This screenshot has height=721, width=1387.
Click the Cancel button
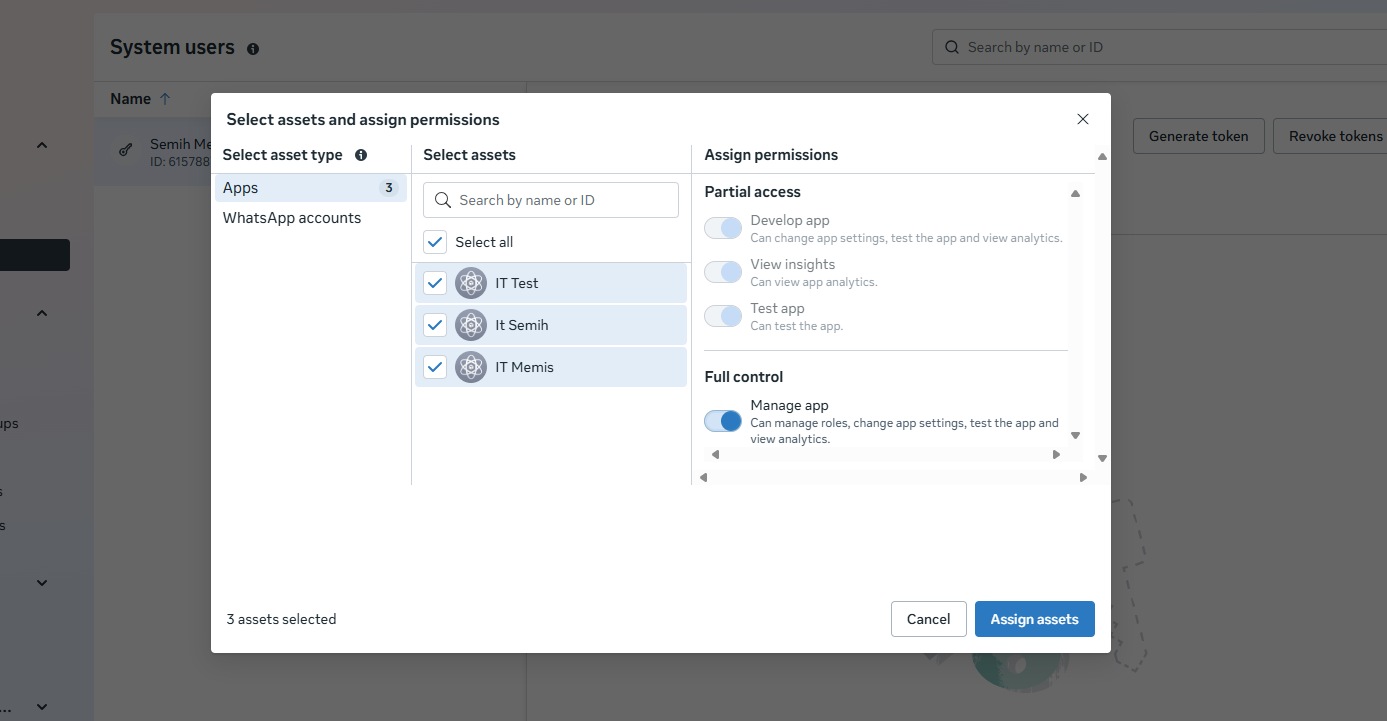[x=928, y=619]
